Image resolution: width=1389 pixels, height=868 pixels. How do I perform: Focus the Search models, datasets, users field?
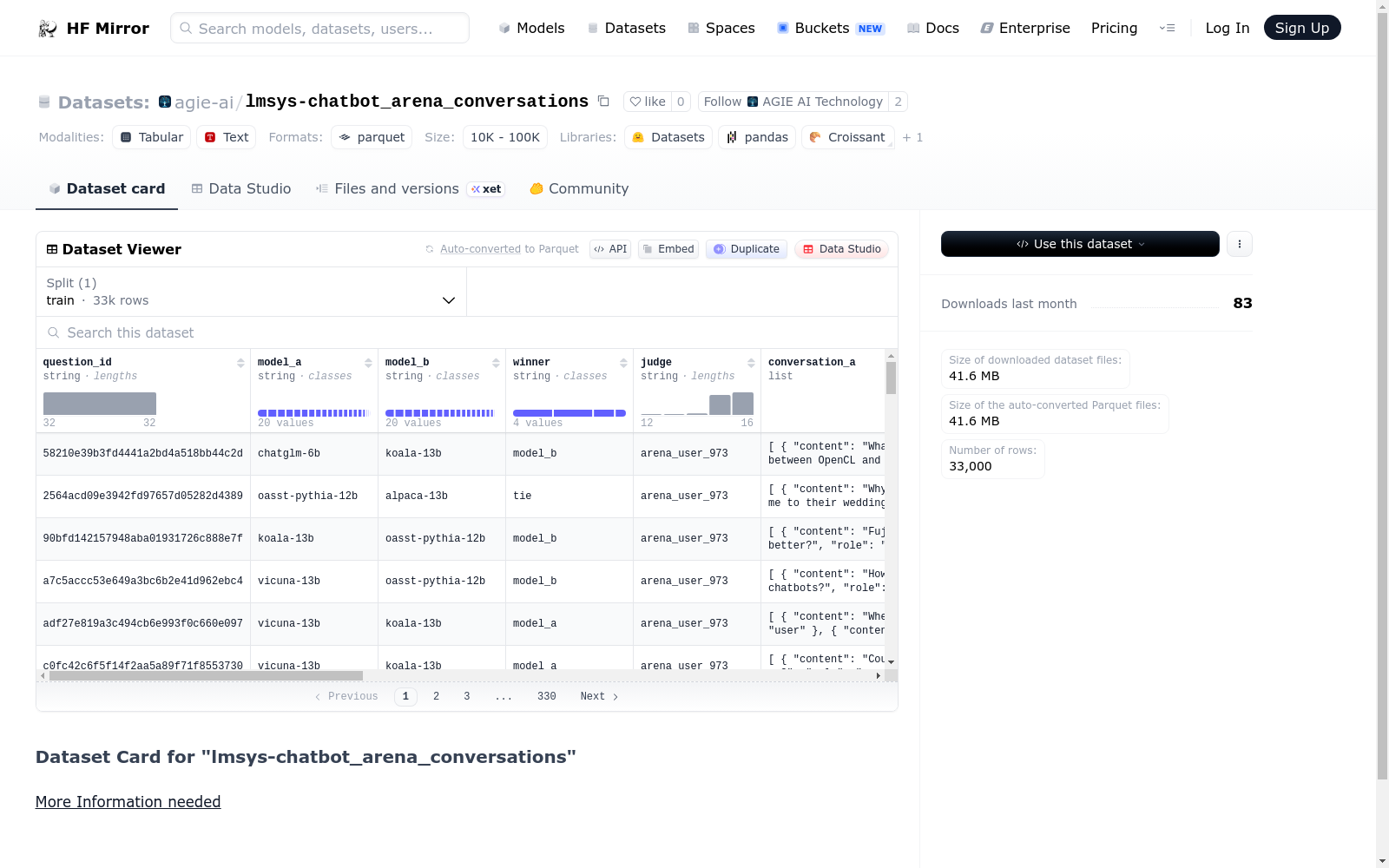click(x=319, y=28)
